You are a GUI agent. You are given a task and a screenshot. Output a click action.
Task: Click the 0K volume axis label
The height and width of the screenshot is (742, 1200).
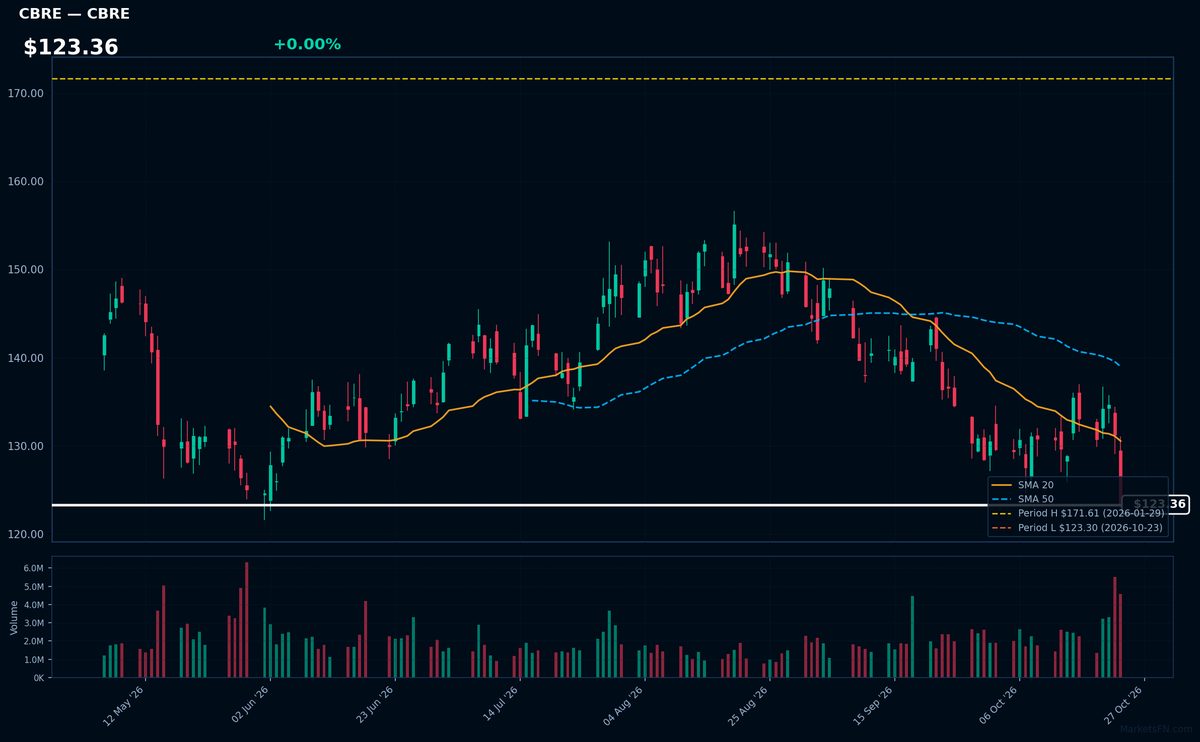point(38,678)
